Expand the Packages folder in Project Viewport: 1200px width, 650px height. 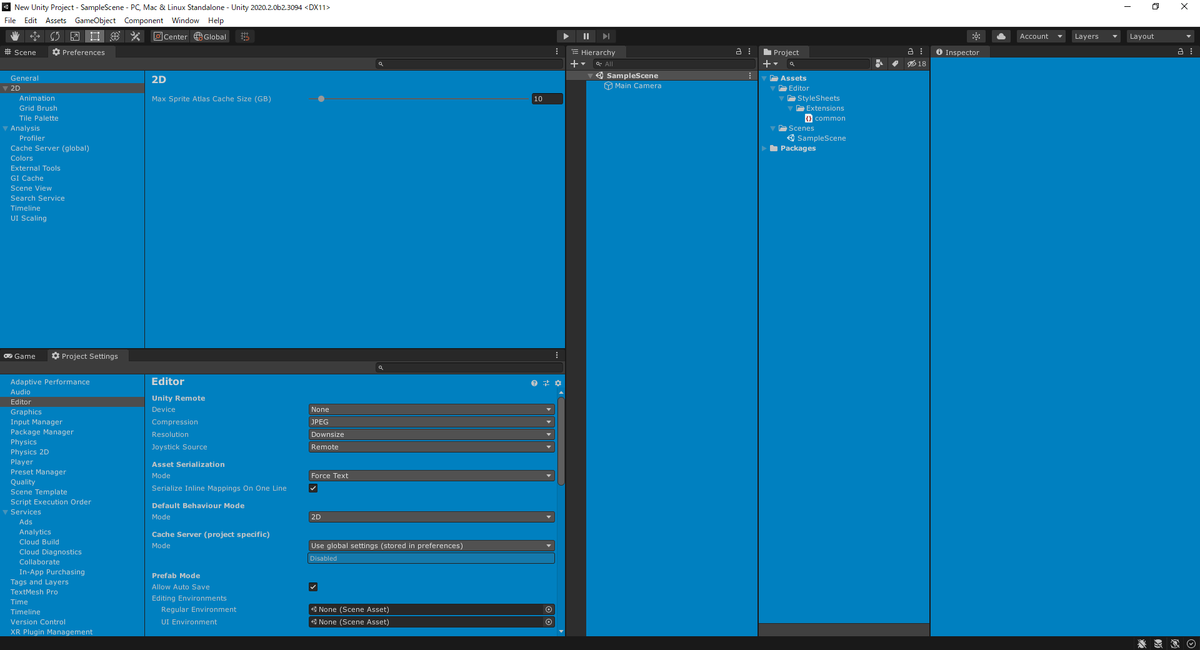pos(765,148)
